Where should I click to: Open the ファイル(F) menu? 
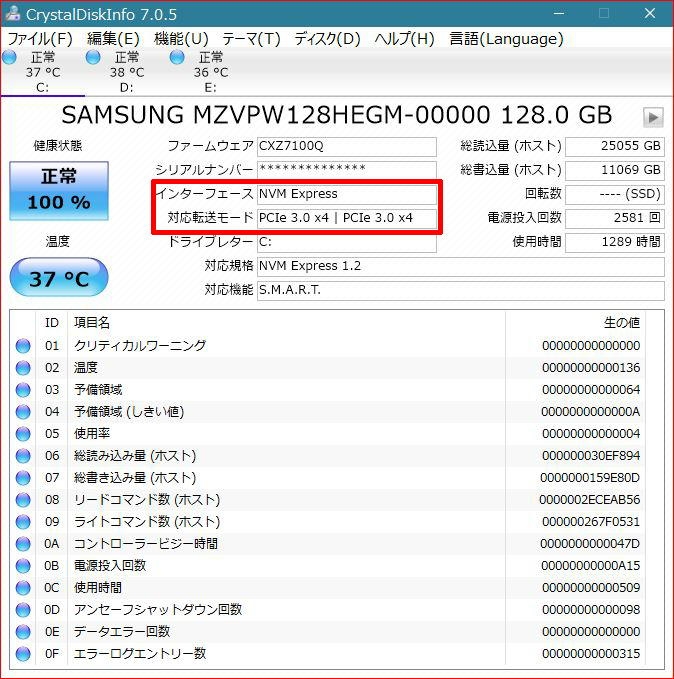pyautogui.click(x=40, y=39)
